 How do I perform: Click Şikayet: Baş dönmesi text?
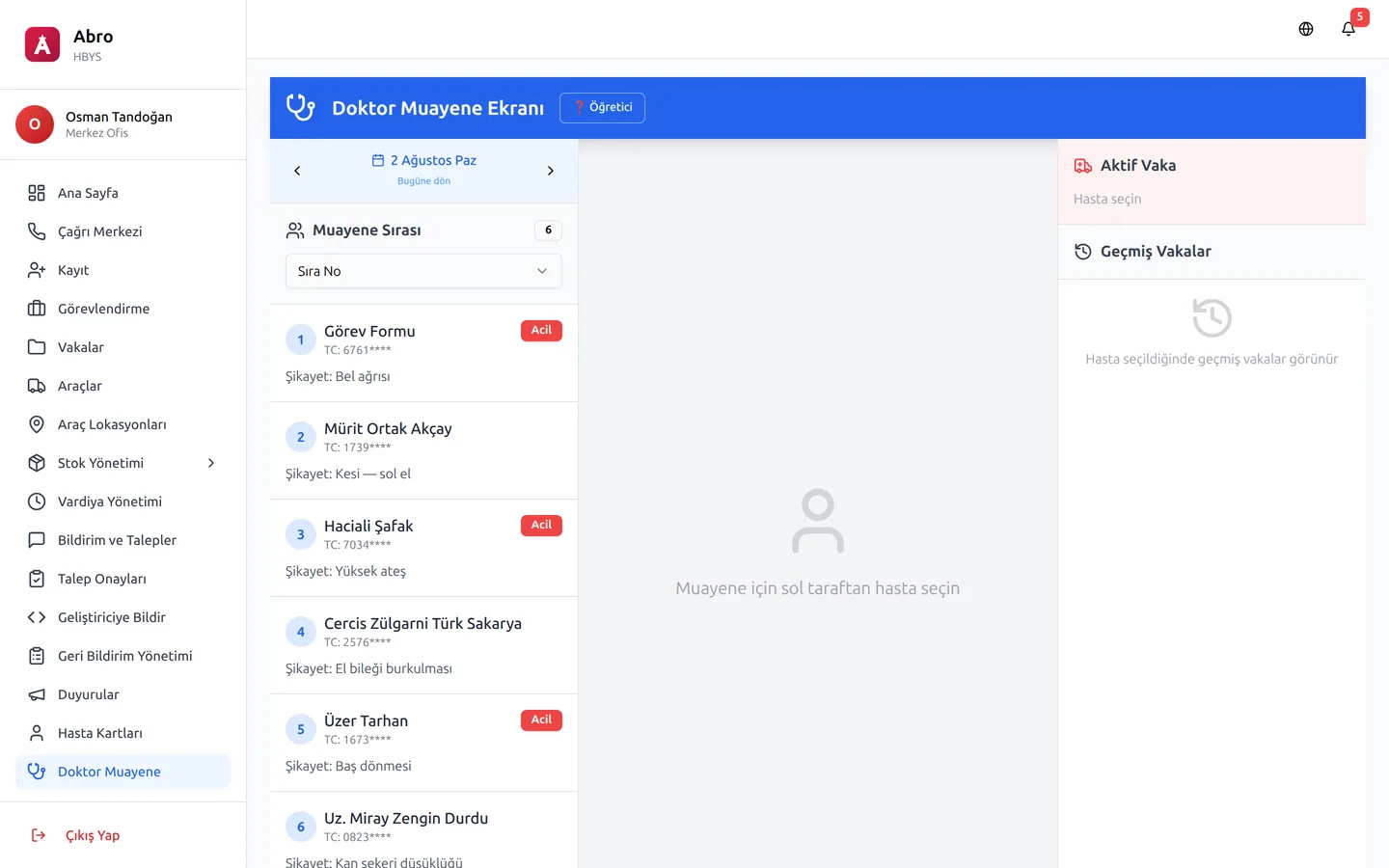pos(348,766)
